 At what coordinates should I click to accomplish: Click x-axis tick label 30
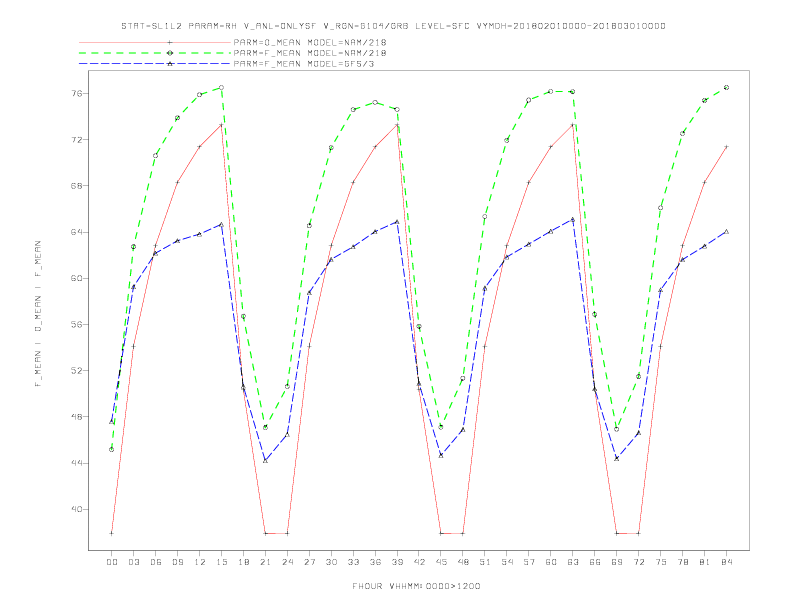coord(331,562)
